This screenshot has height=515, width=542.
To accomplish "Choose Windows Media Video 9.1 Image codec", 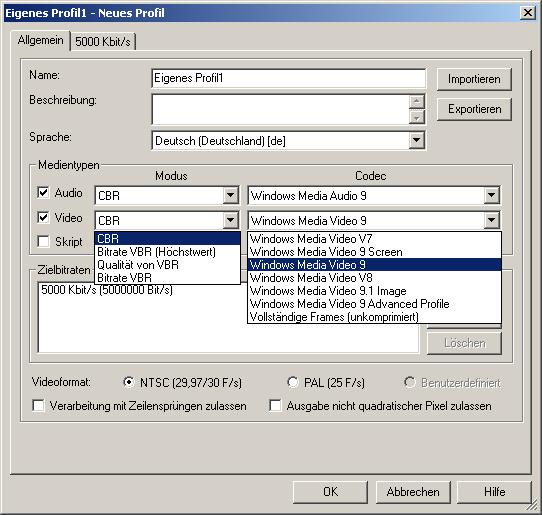I will pyautogui.click(x=374, y=291).
